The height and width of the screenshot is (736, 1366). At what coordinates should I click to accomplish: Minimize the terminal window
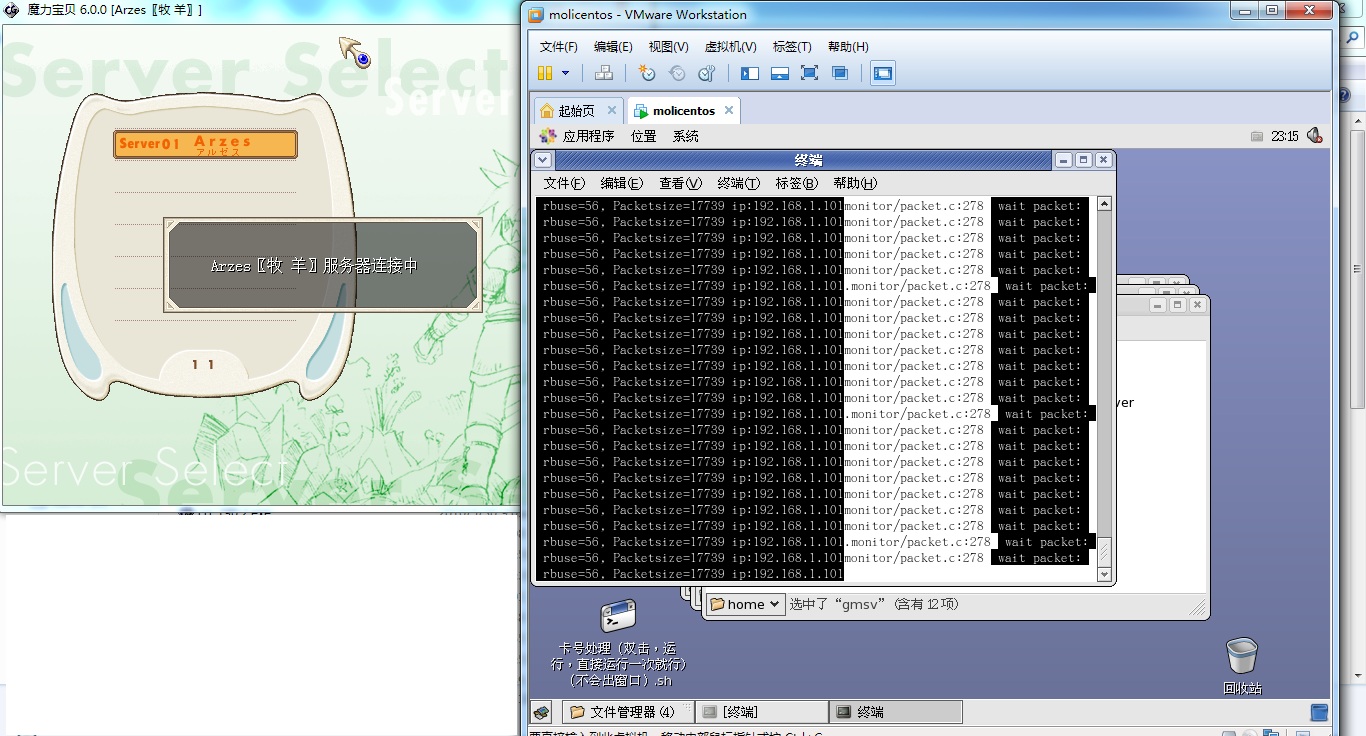coord(1064,160)
